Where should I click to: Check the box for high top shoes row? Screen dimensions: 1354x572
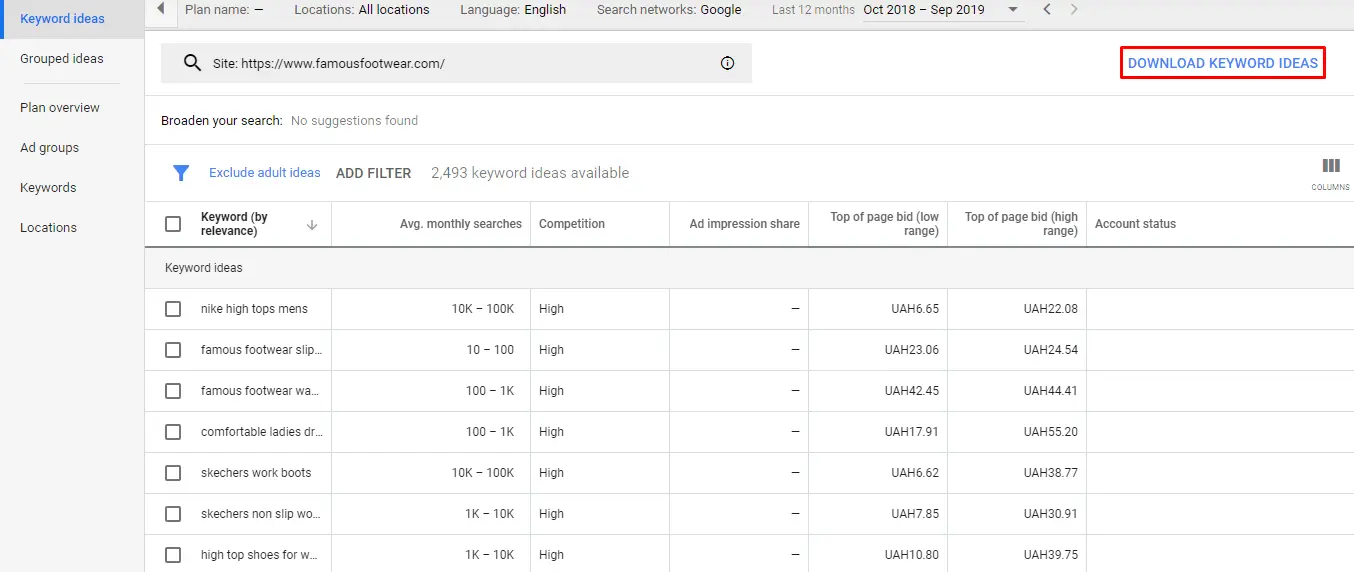173,555
